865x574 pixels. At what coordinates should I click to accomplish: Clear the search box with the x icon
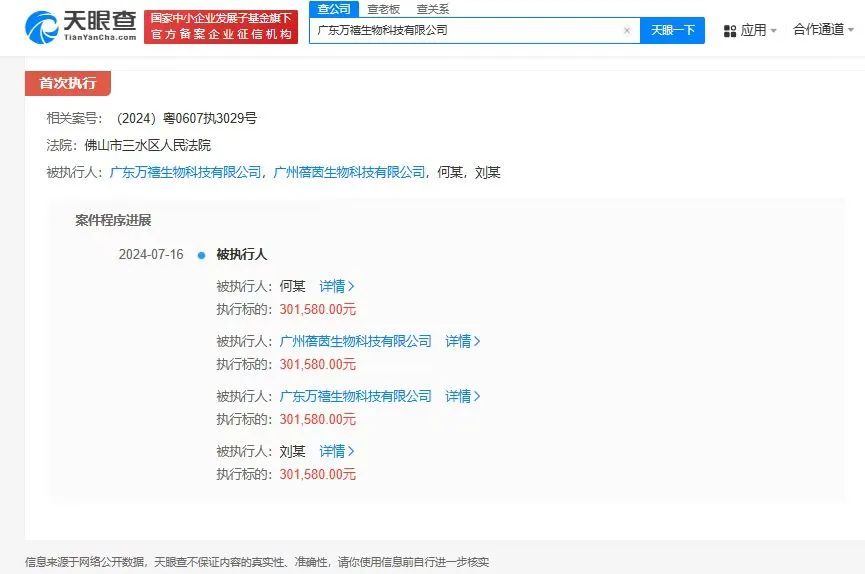tap(627, 30)
